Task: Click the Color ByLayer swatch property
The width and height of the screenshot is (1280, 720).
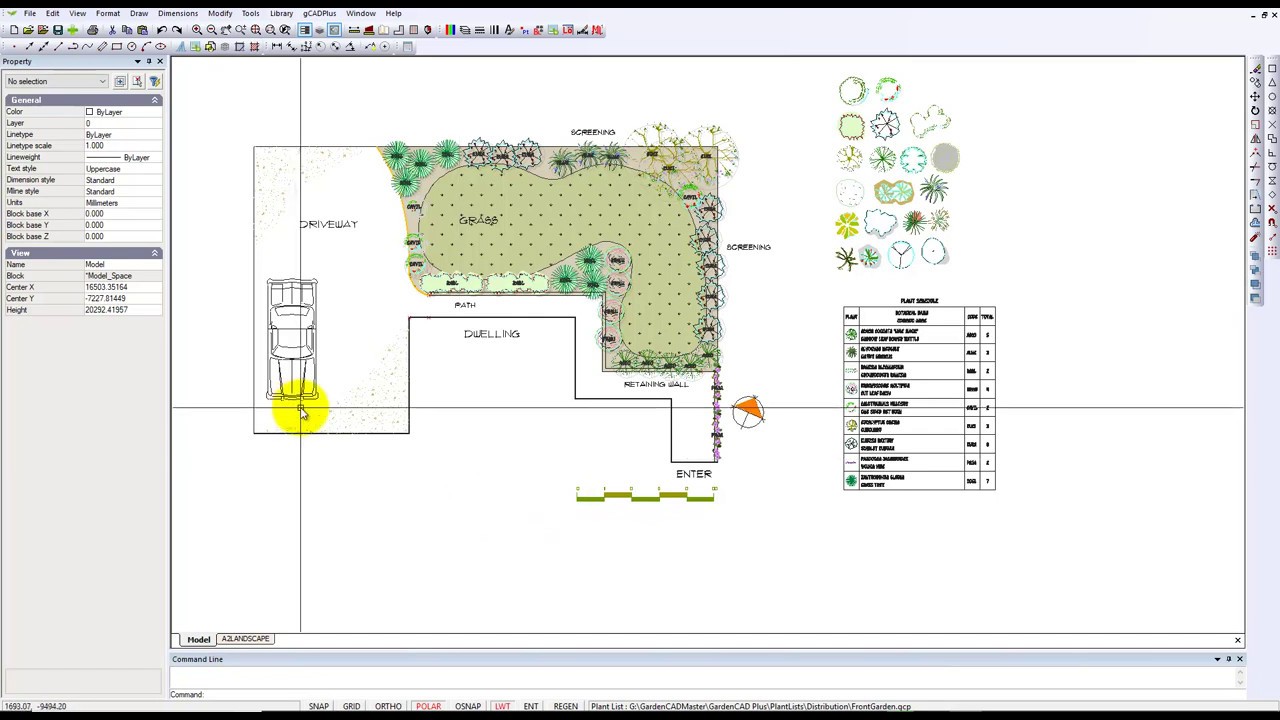Action: 104,112
